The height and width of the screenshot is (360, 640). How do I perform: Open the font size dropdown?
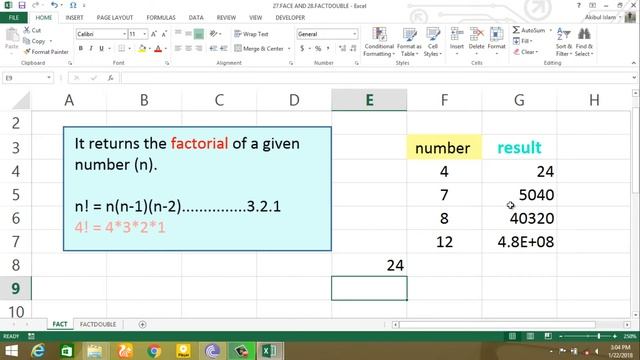[x=144, y=34]
